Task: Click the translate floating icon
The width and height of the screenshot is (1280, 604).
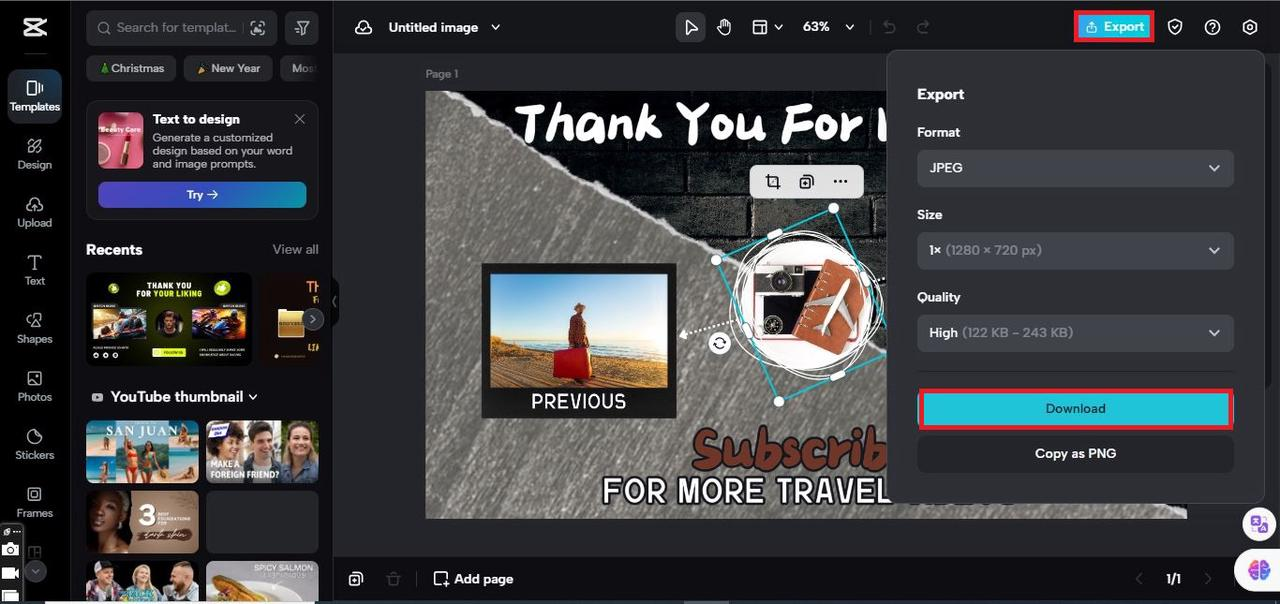Action: [x=1257, y=523]
